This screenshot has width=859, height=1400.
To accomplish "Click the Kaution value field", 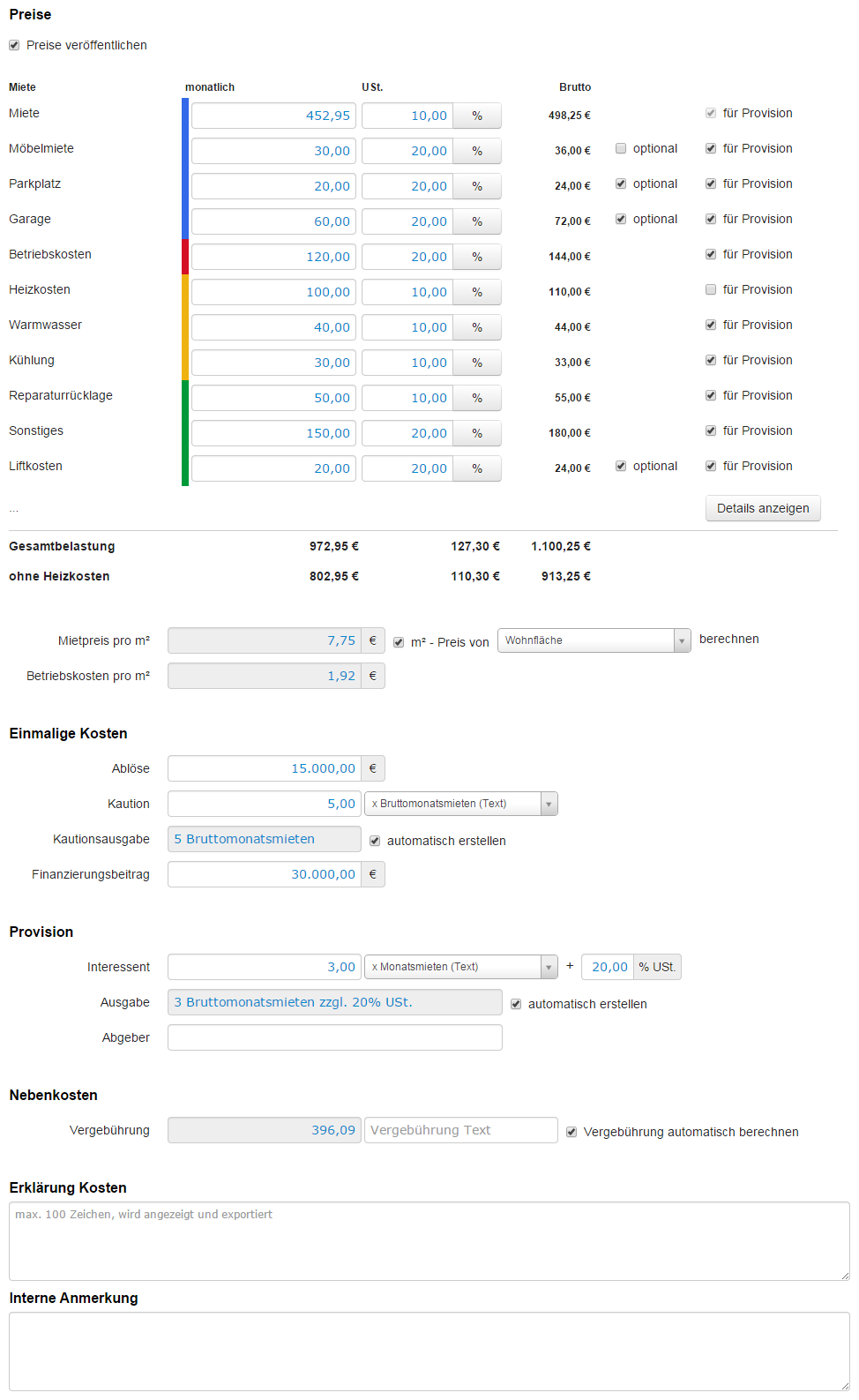I will point(265,804).
